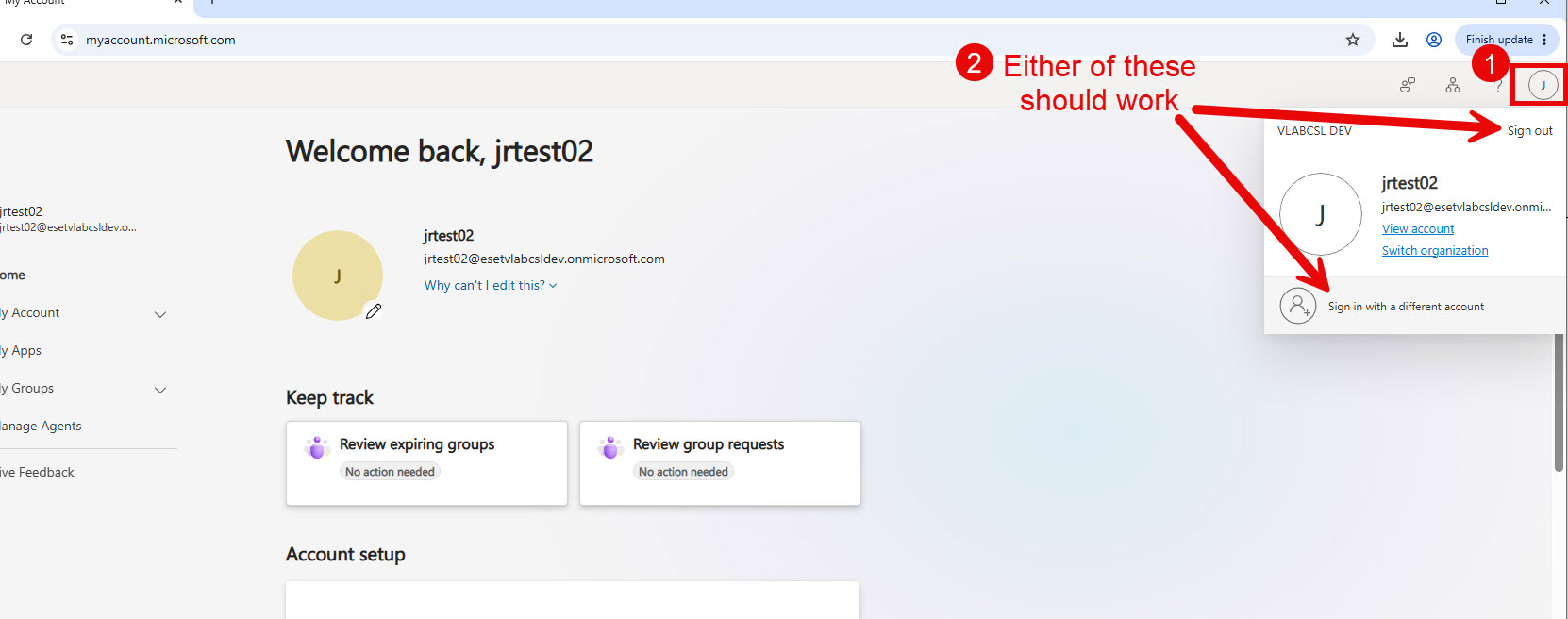Open the Chrome profile icon
The width and height of the screenshot is (1568, 619).
click(1434, 40)
